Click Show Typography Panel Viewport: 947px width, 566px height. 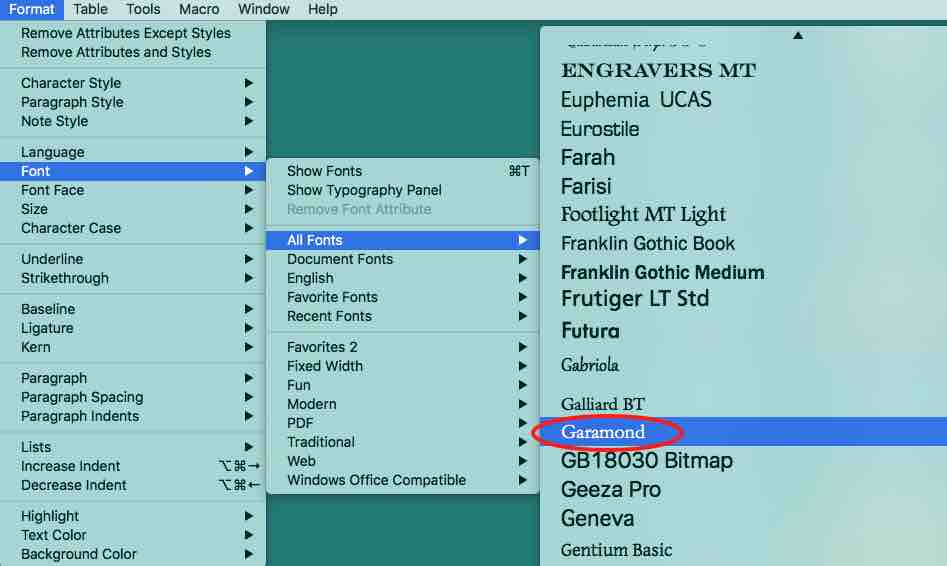tap(364, 190)
